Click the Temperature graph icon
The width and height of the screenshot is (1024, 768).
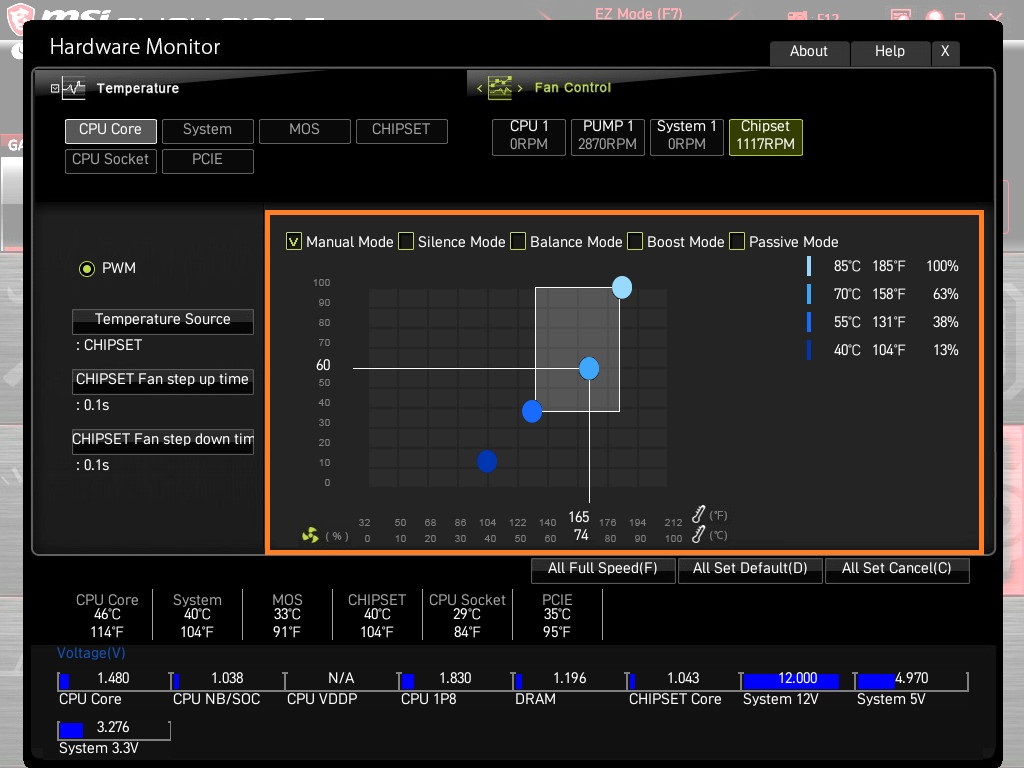pyautogui.click(x=74, y=88)
